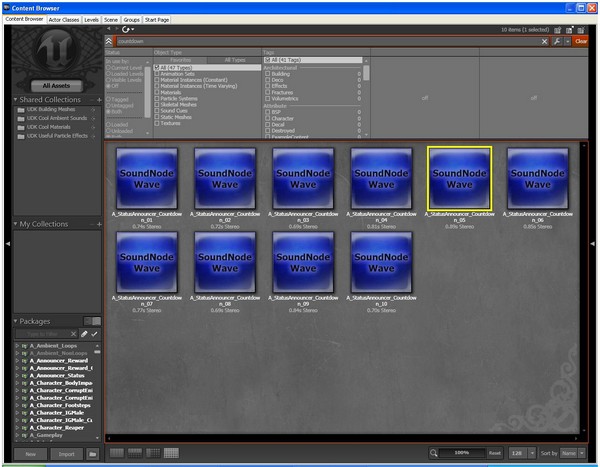Select the Loaded radio button

click(x=108, y=125)
